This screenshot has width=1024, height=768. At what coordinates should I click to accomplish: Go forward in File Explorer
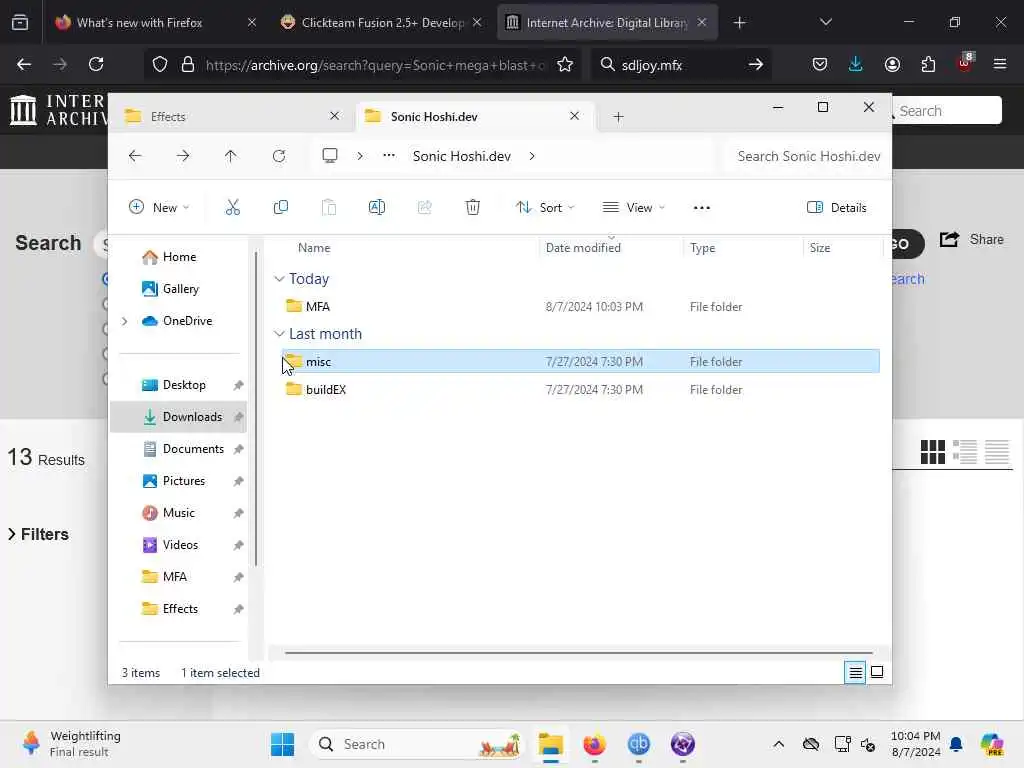point(183,156)
